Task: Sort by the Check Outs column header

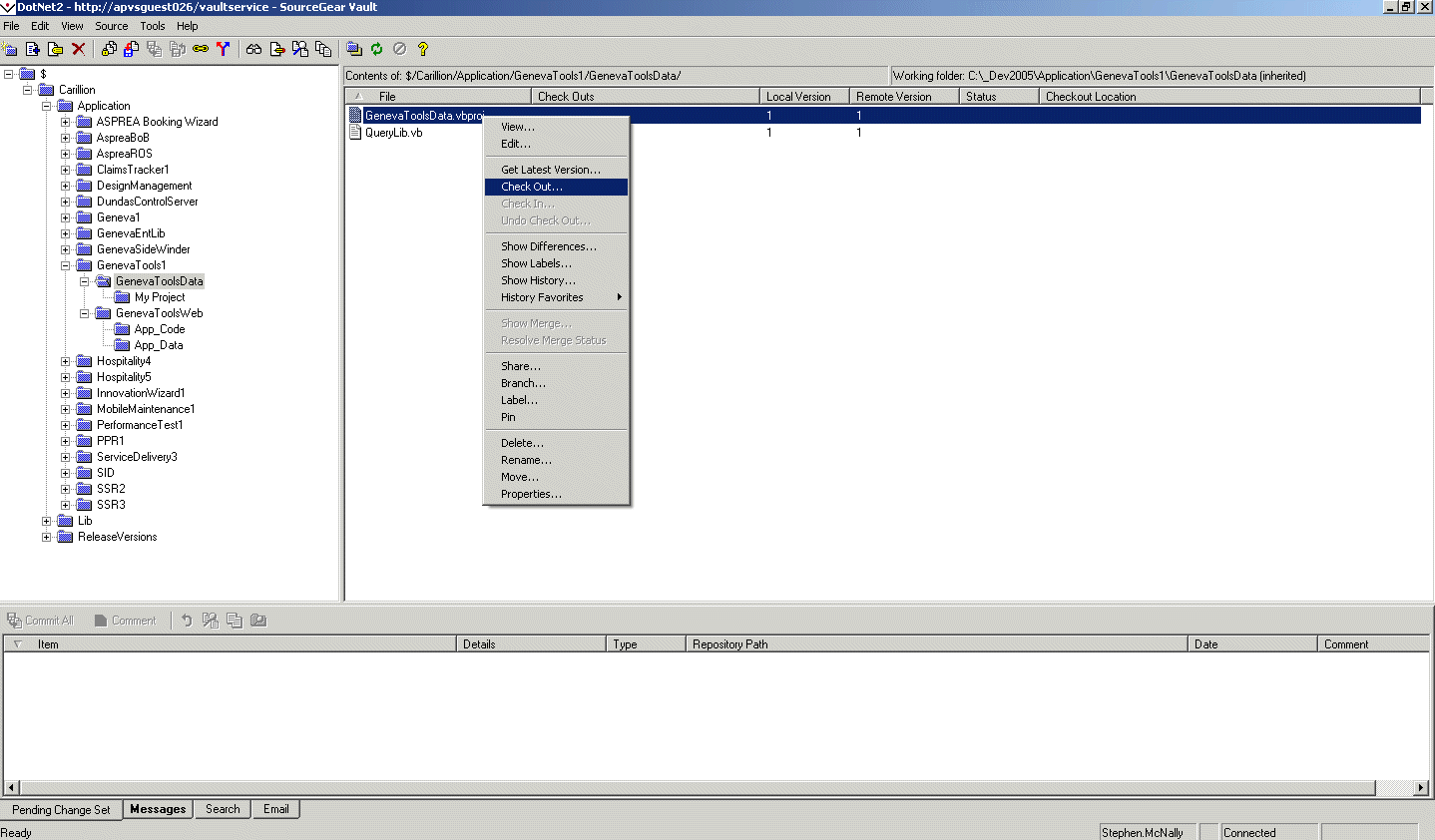Action: coord(645,97)
